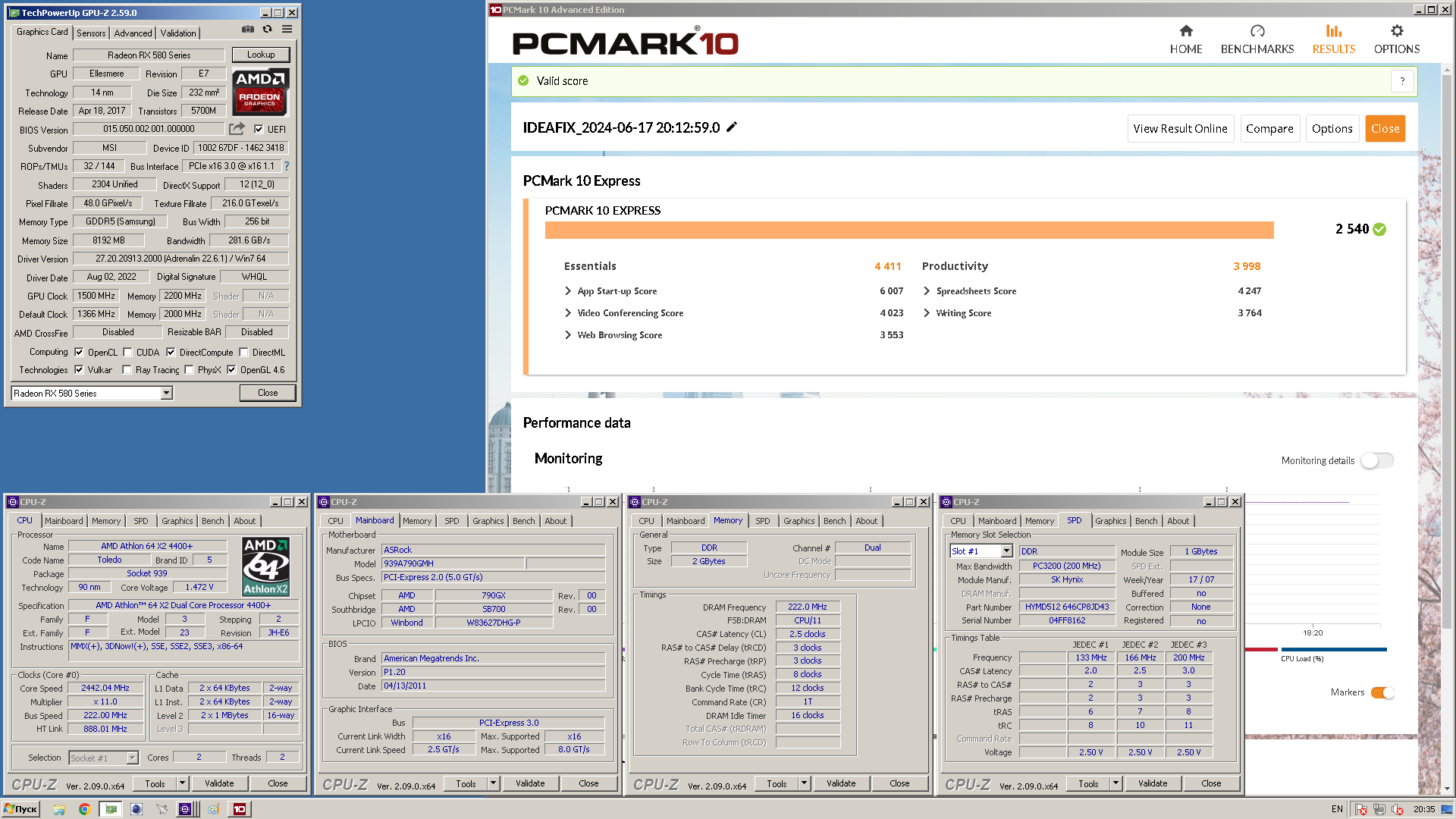Toggle the Ray Tracing checkbox
The height and width of the screenshot is (819, 1456).
pyautogui.click(x=127, y=370)
